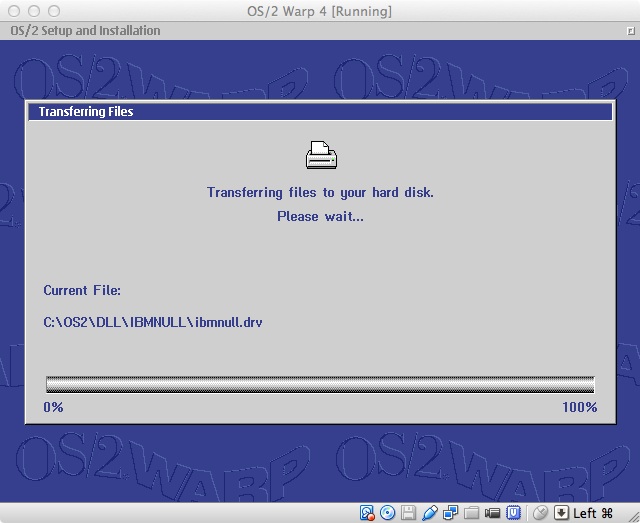Click the Transferring Files title bar
The image size is (640, 523).
point(320,112)
